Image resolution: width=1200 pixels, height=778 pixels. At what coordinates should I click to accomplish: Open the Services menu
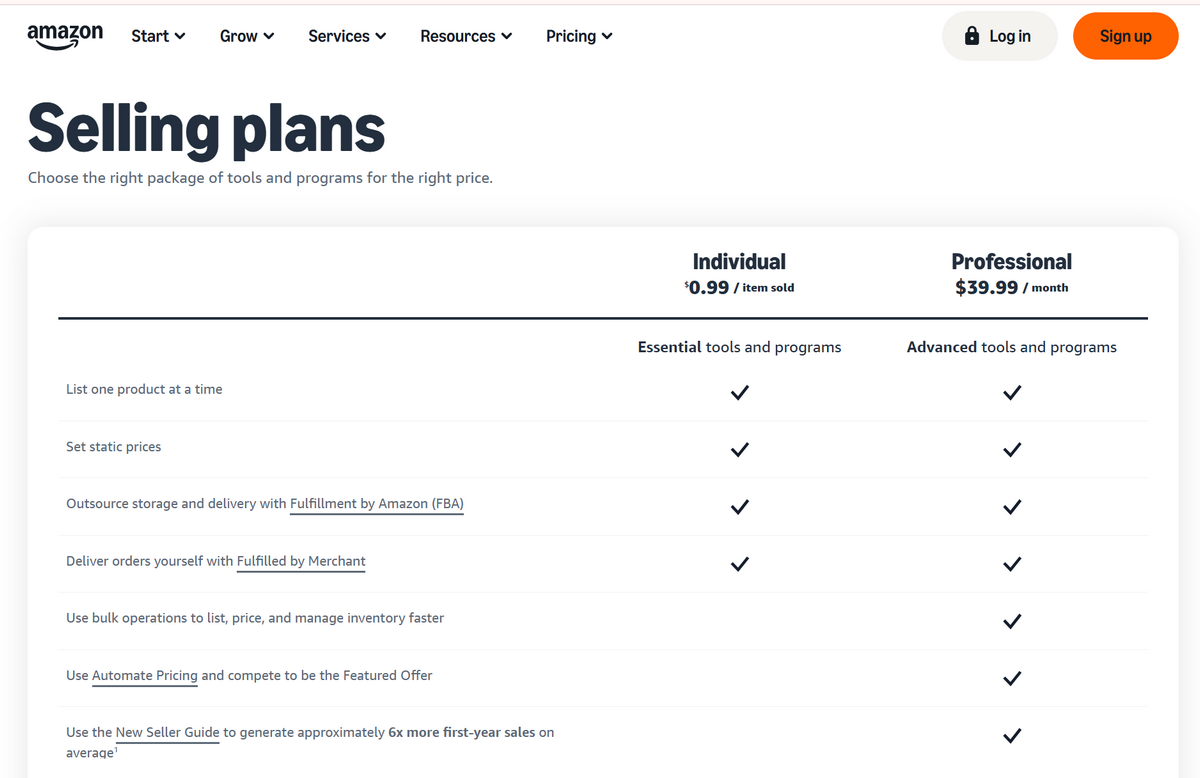coord(347,36)
